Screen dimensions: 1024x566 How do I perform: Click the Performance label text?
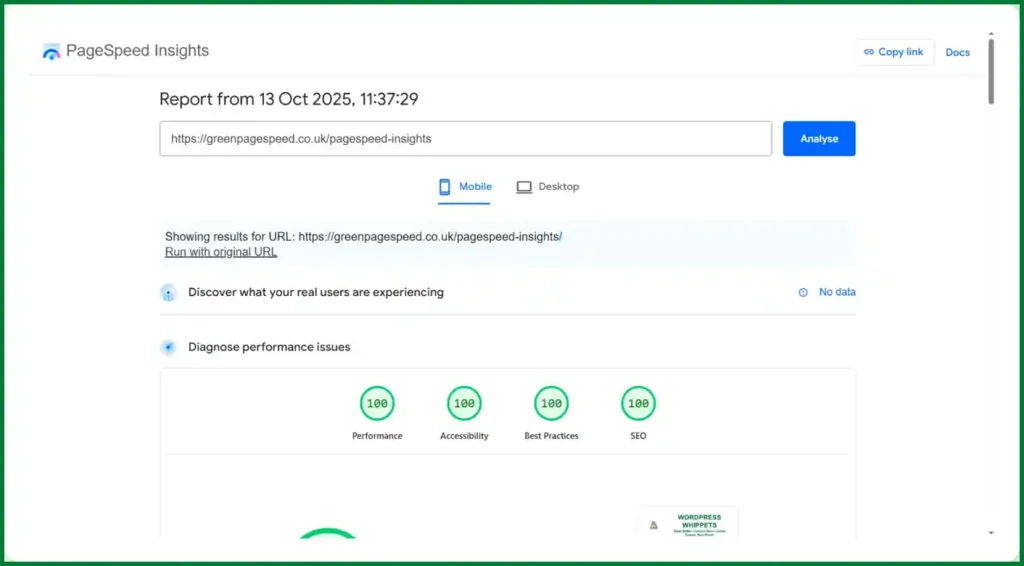(377, 436)
